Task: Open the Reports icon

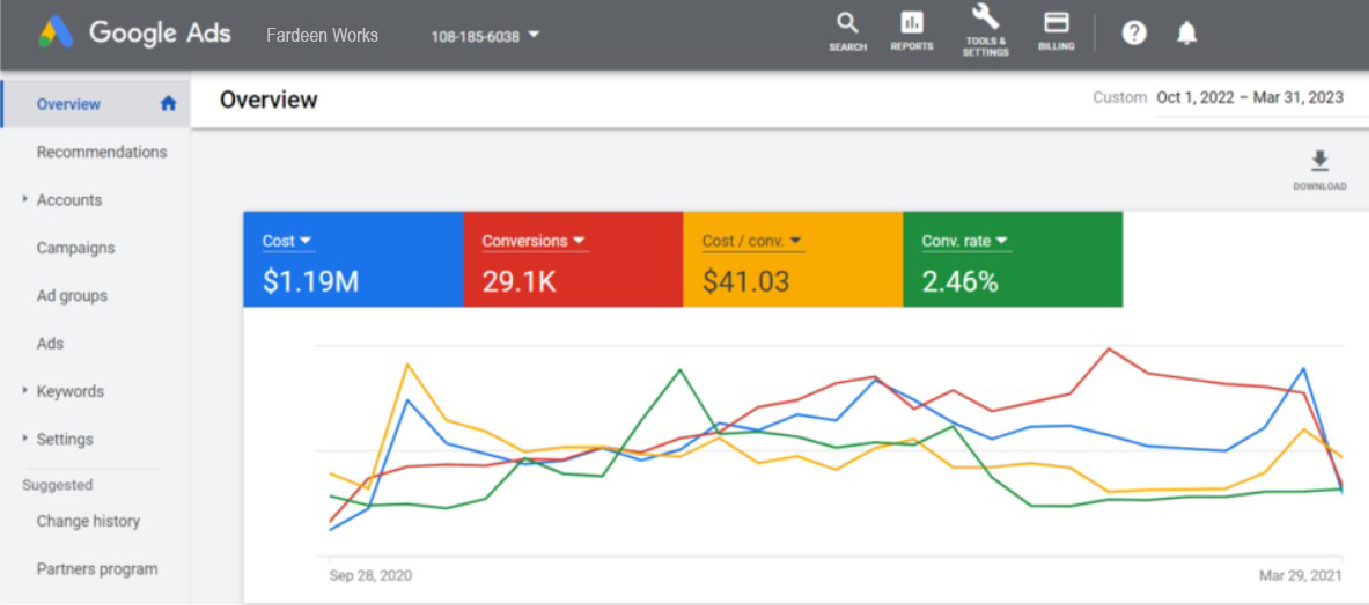Action: tap(911, 31)
